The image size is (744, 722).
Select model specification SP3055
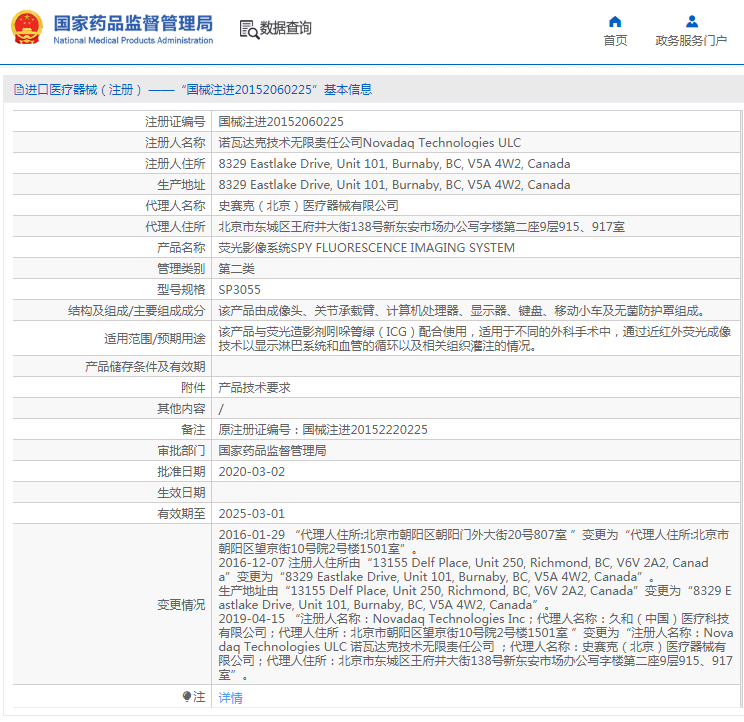pyautogui.click(x=239, y=290)
